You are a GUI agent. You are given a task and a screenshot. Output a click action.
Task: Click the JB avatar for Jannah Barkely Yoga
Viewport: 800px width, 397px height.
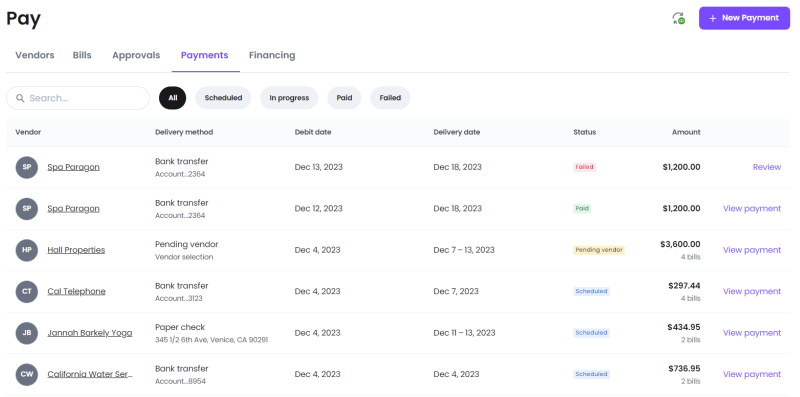[27, 333]
